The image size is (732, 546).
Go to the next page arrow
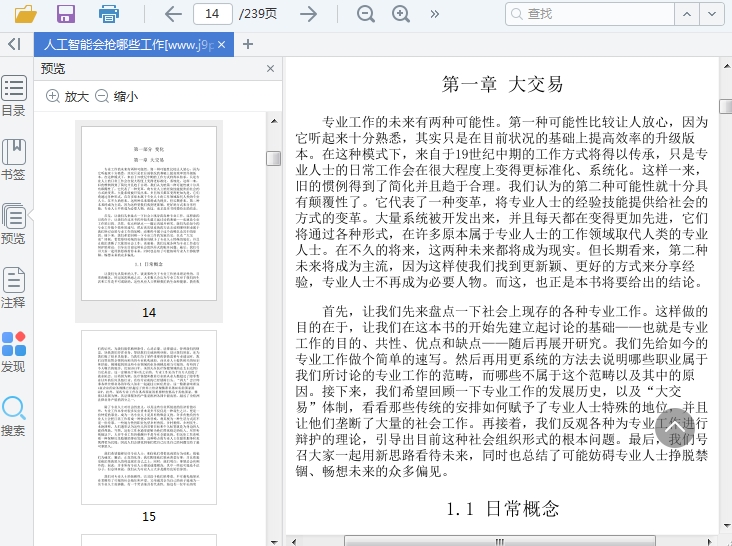[309, 14]
